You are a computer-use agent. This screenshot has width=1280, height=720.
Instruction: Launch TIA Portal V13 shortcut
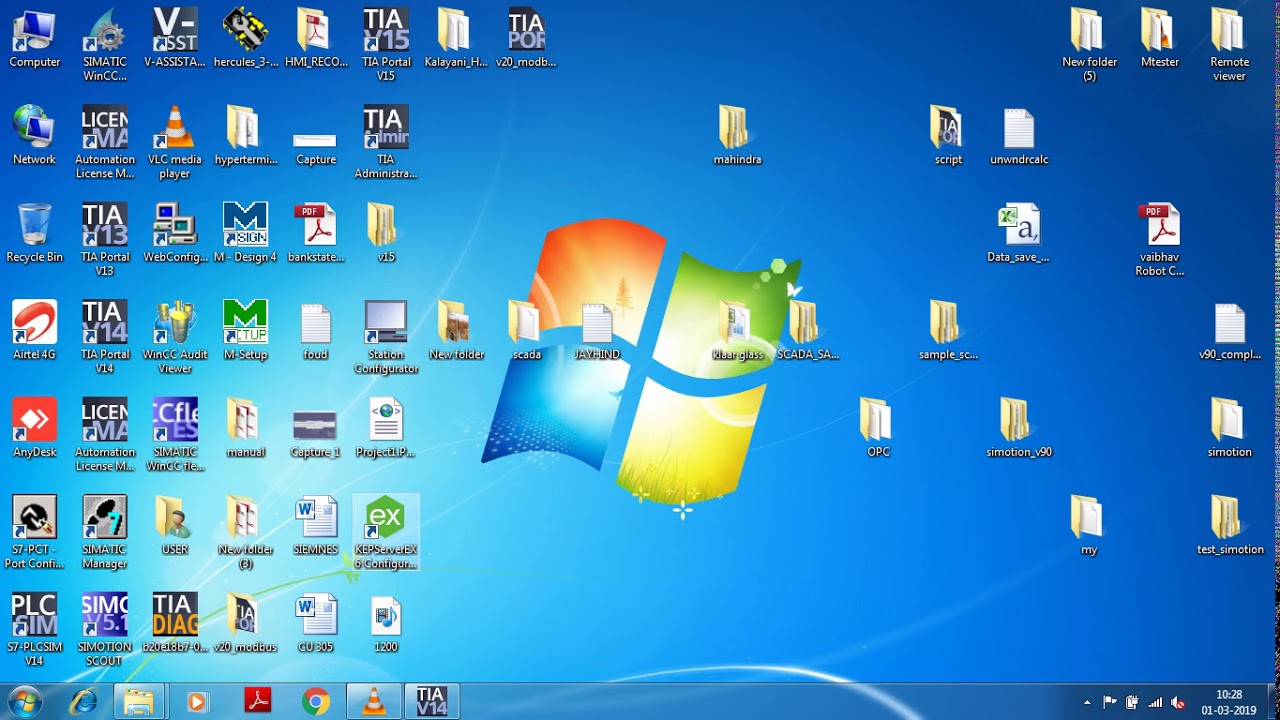click(105, 240)
